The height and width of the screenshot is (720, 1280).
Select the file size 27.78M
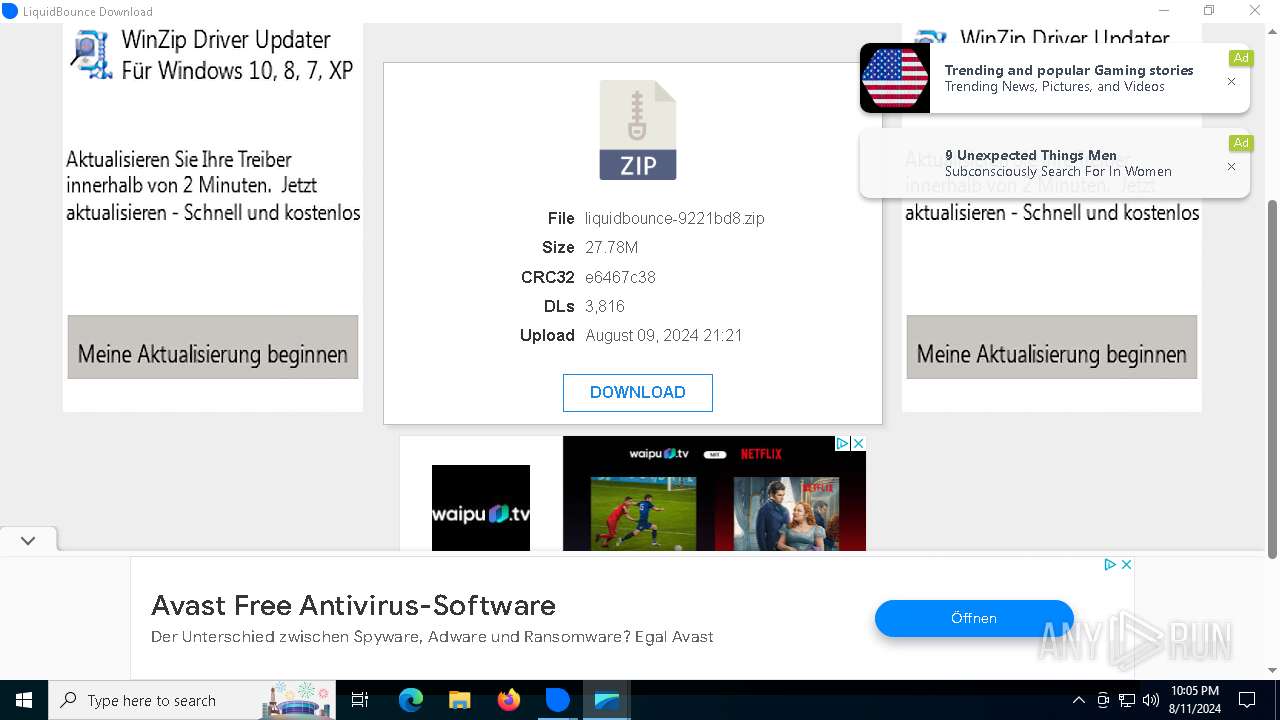pyautogui.click(x=611, y=247)
